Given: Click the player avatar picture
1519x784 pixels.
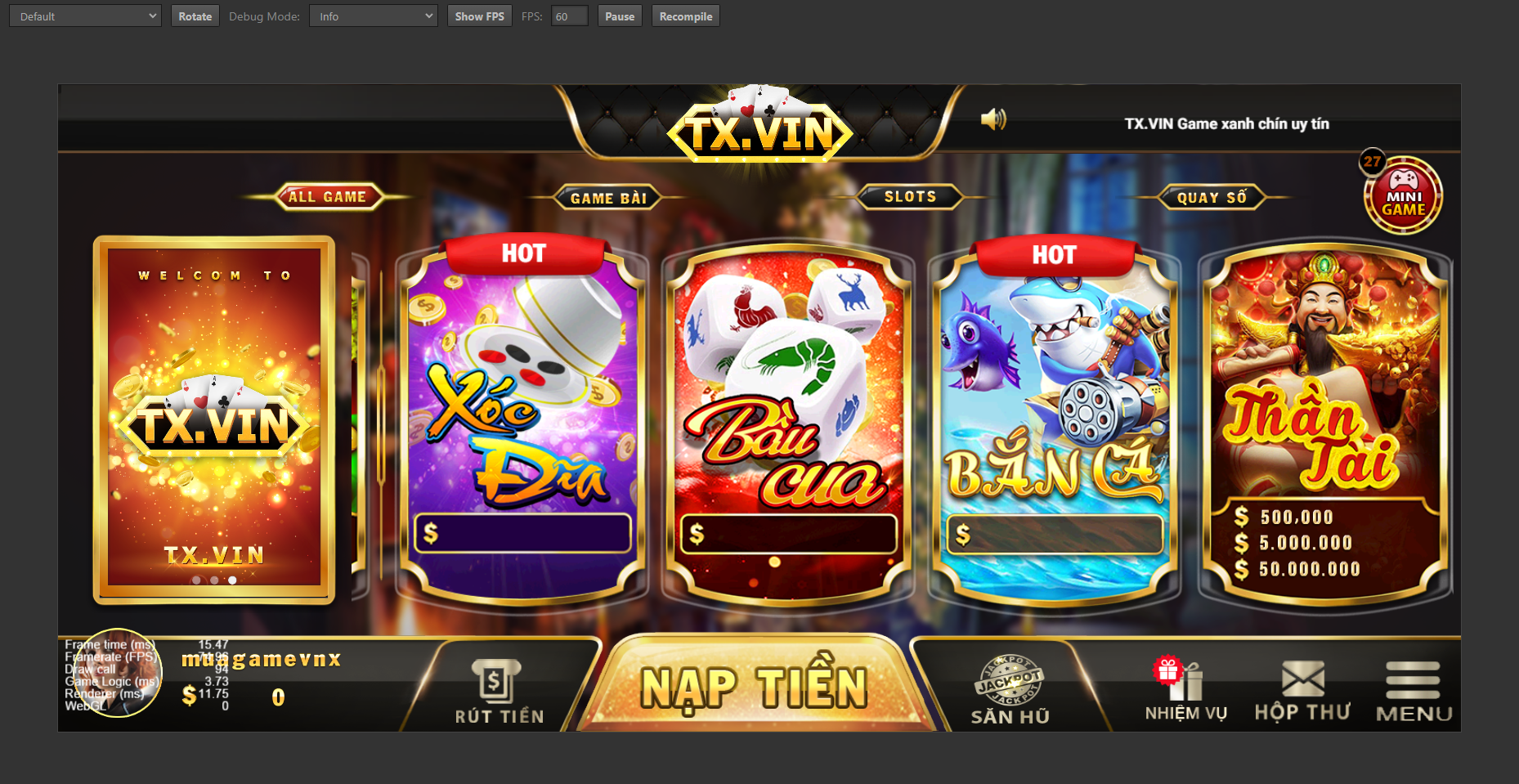Looking at the screenshot, I should (119, 673).
